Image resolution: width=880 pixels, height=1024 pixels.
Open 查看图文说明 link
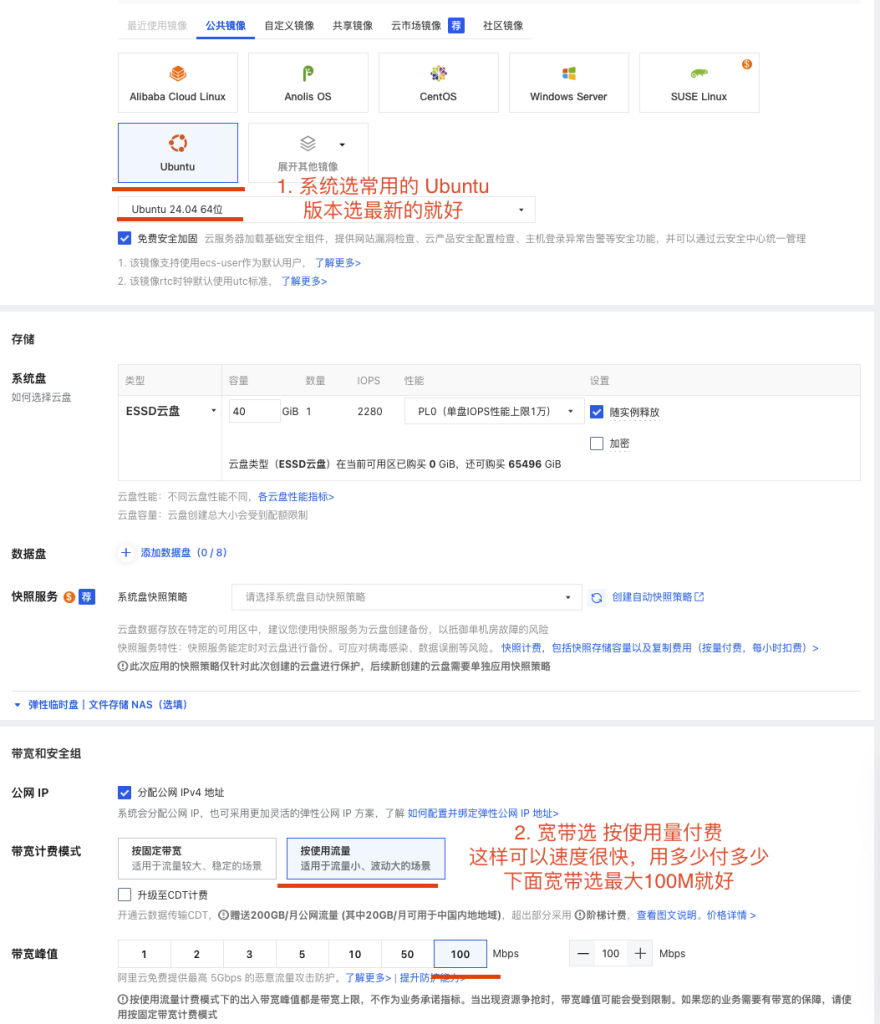click(x=666, y=915)
